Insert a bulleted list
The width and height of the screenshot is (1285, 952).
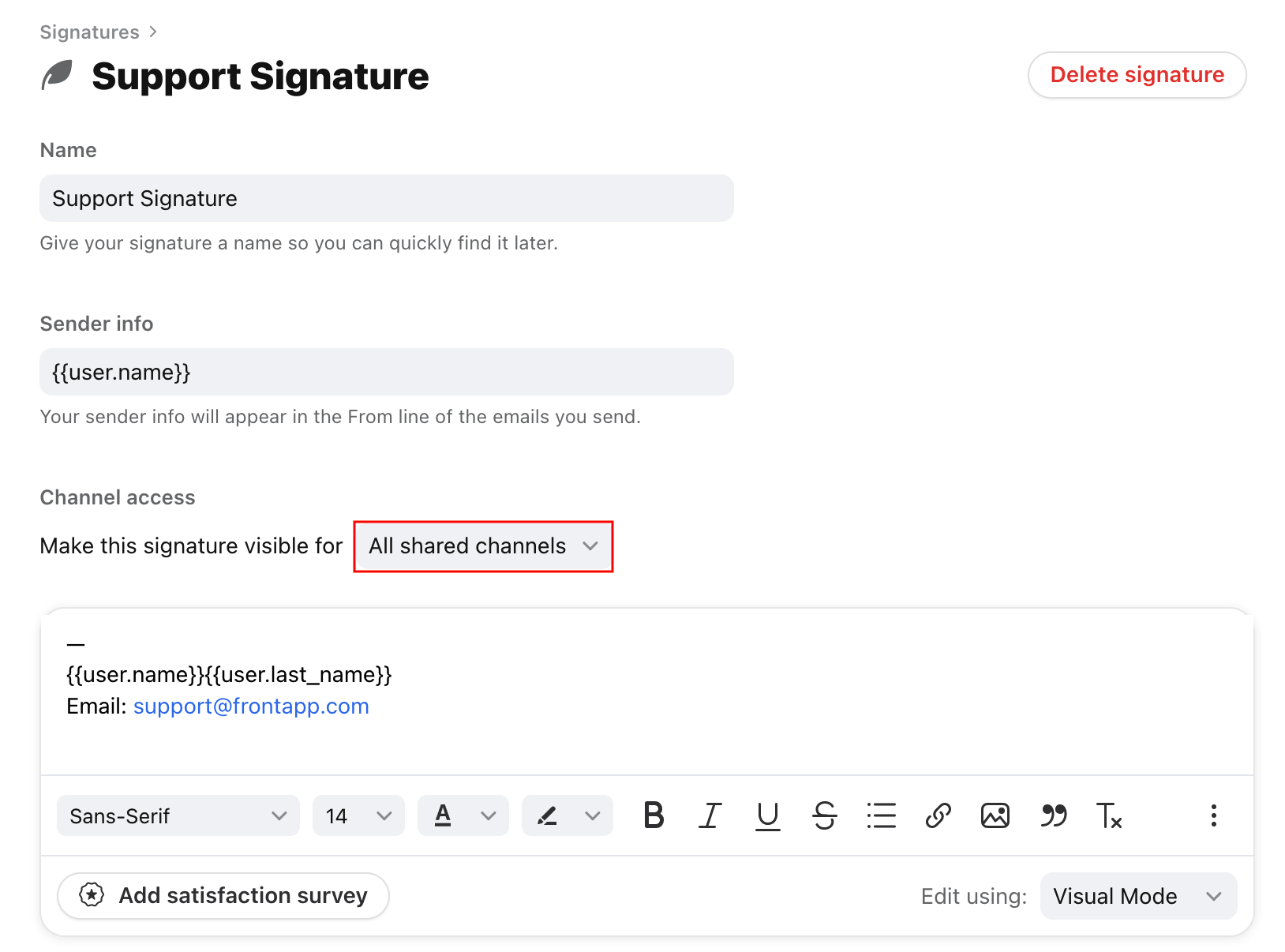click(881, 816)
